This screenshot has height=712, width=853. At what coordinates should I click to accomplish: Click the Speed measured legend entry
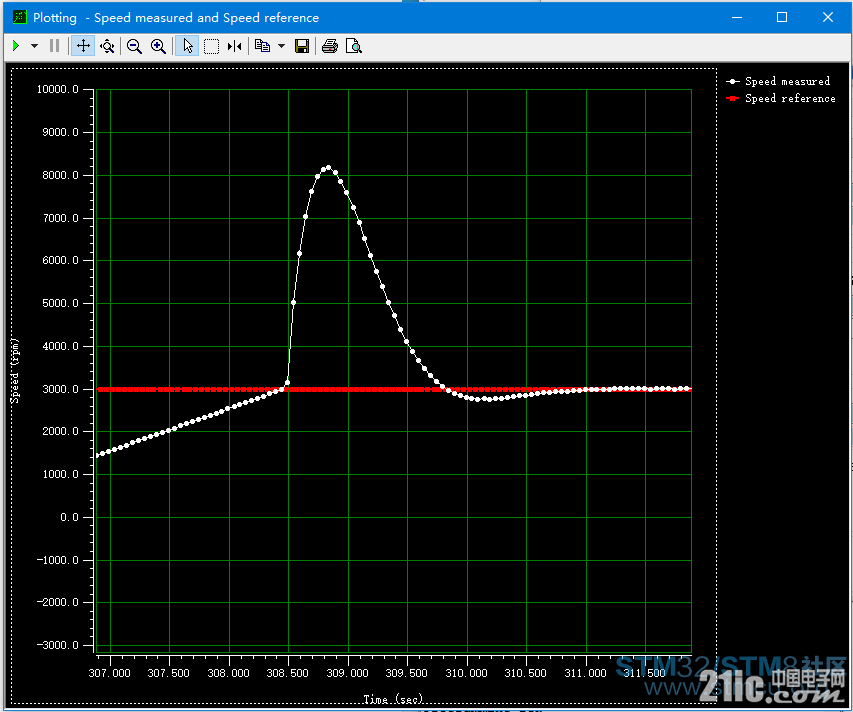pos(778,82)
